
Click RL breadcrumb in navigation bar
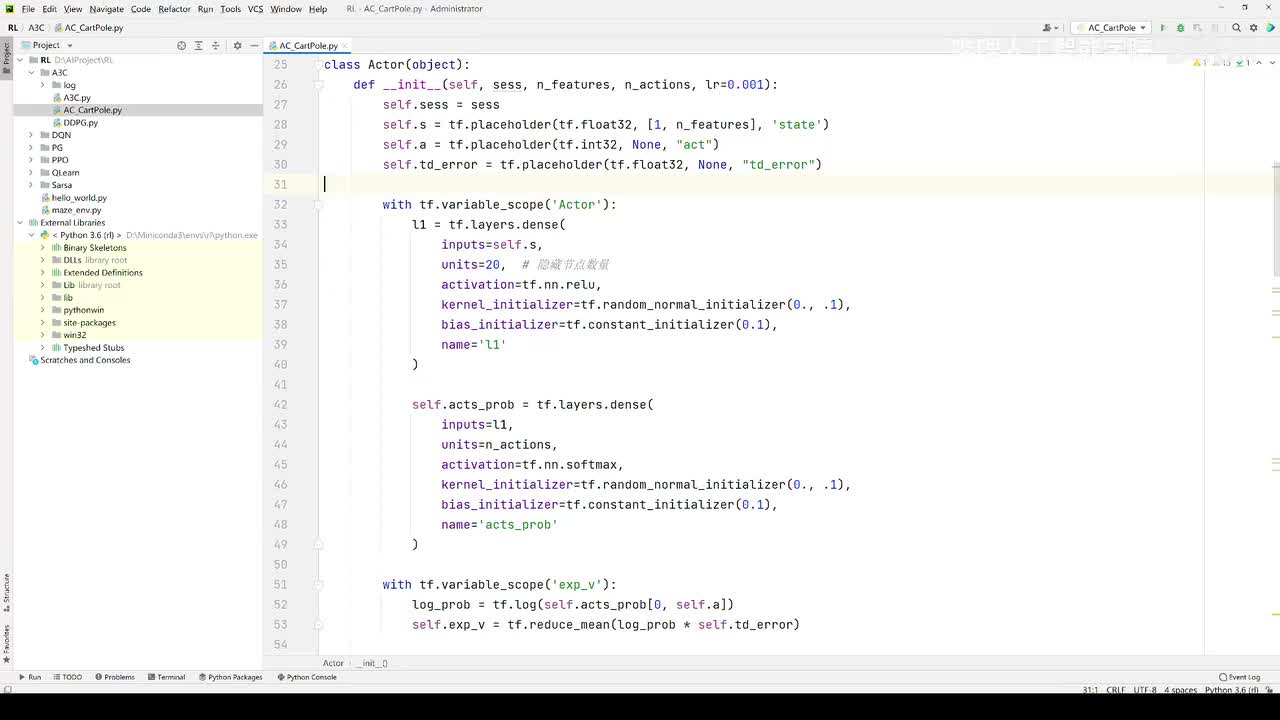[13, 28]
